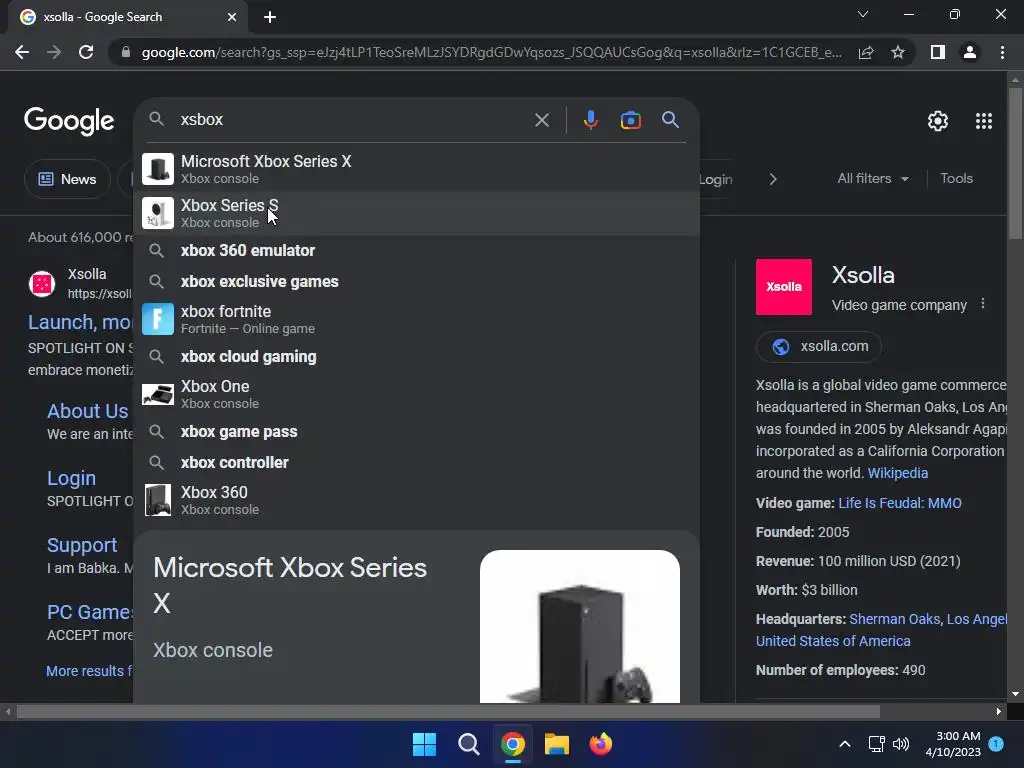Open the Windows Start menu
This screenshot has height=768, width=1024.
point(424,744)
